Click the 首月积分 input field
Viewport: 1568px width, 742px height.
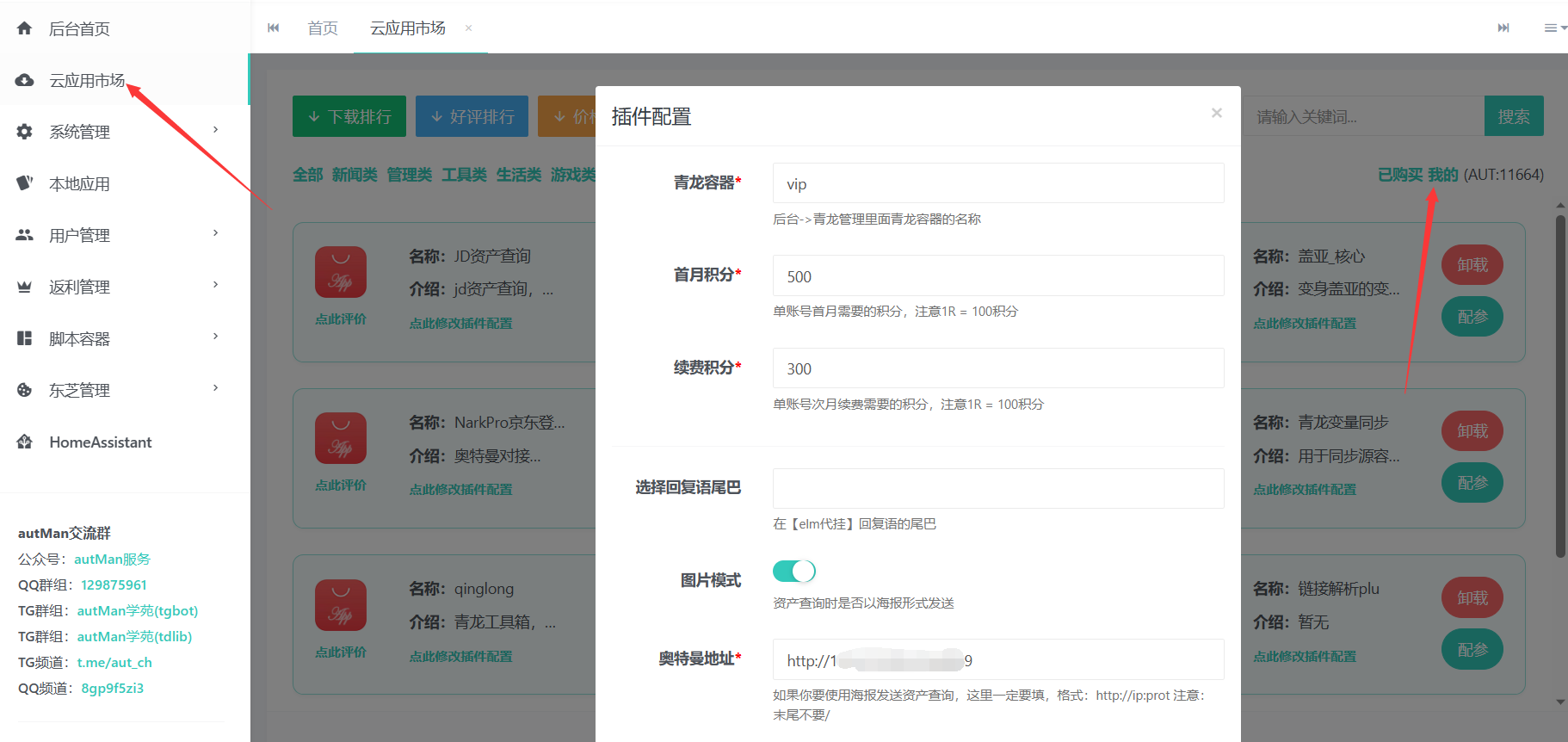click(x=998, y=275)
